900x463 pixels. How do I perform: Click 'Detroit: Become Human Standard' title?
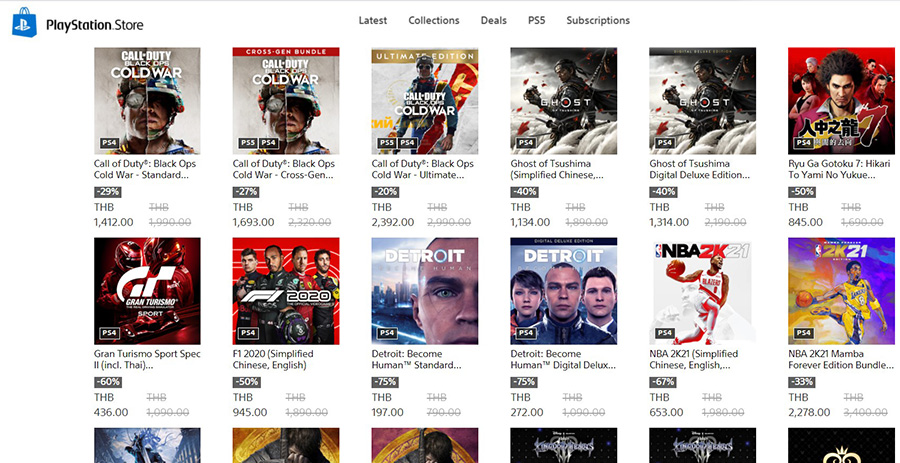pyautogui.click(x=416, y=359)
